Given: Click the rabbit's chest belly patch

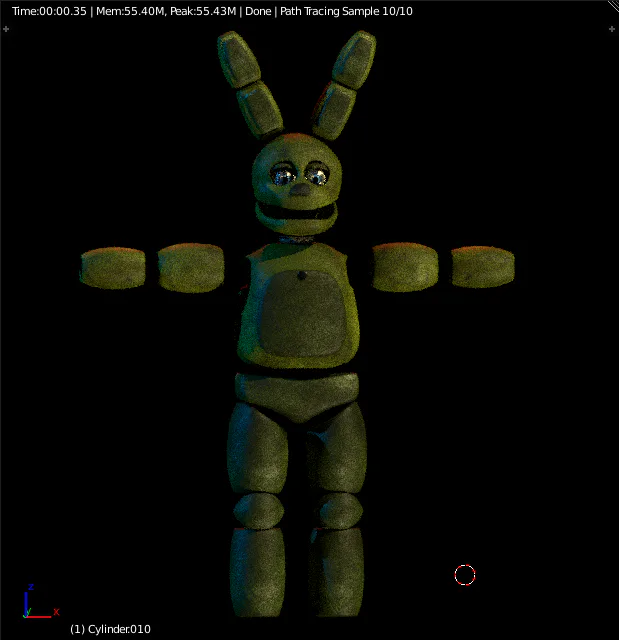Looking at the screenshot, I should (302, 313).
